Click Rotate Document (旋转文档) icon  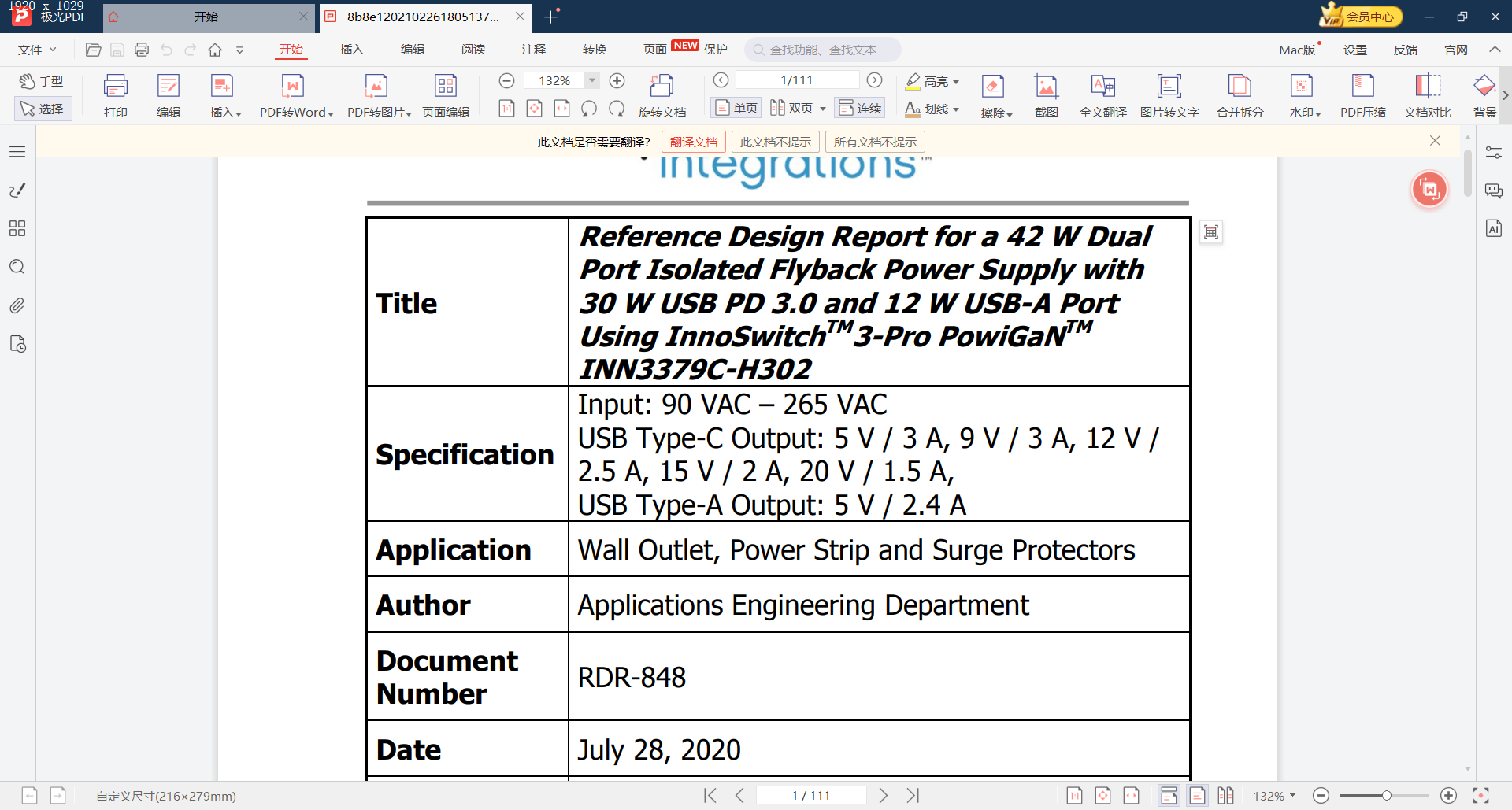point(662,95)
